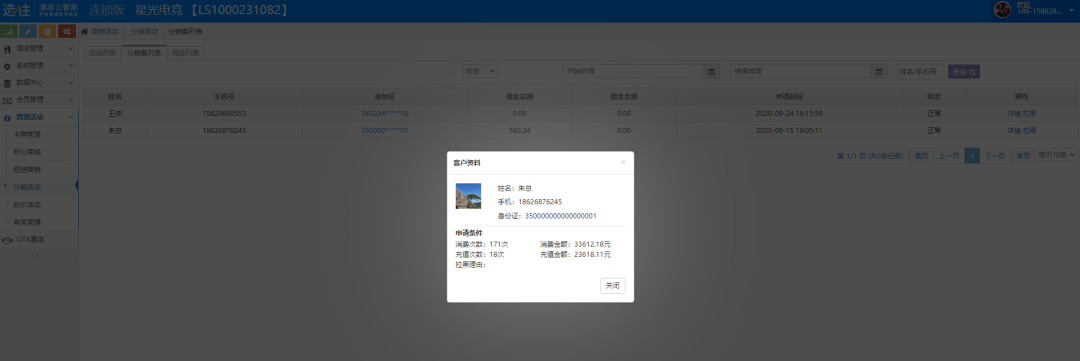The width and height of the screenshot is (1080, 361).
Task: Click the blue pencil shortcut icon
Action: coord(28,32)
